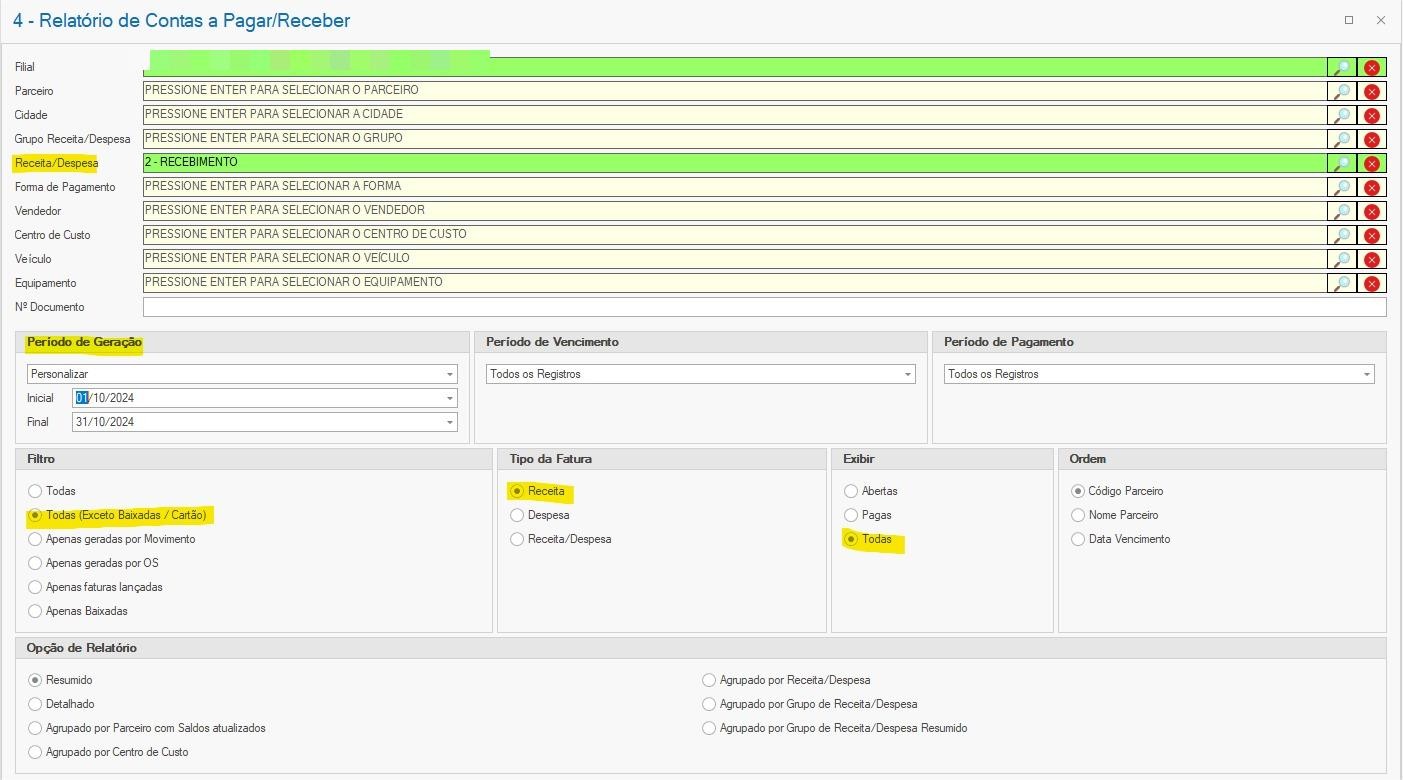Select Agrupado por Centro de Custo
The image size is (1403, 780).
35,752
